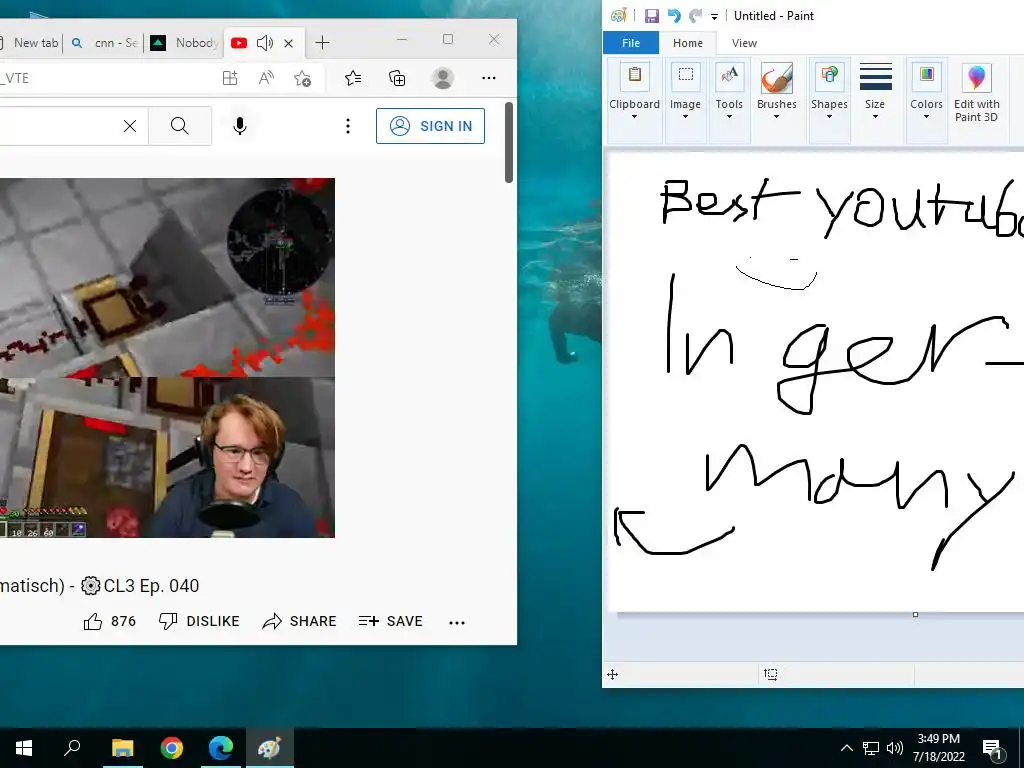Switch to the Nobody browser tab
This screenshot has width=1024, height=768.
click(184, 43)
